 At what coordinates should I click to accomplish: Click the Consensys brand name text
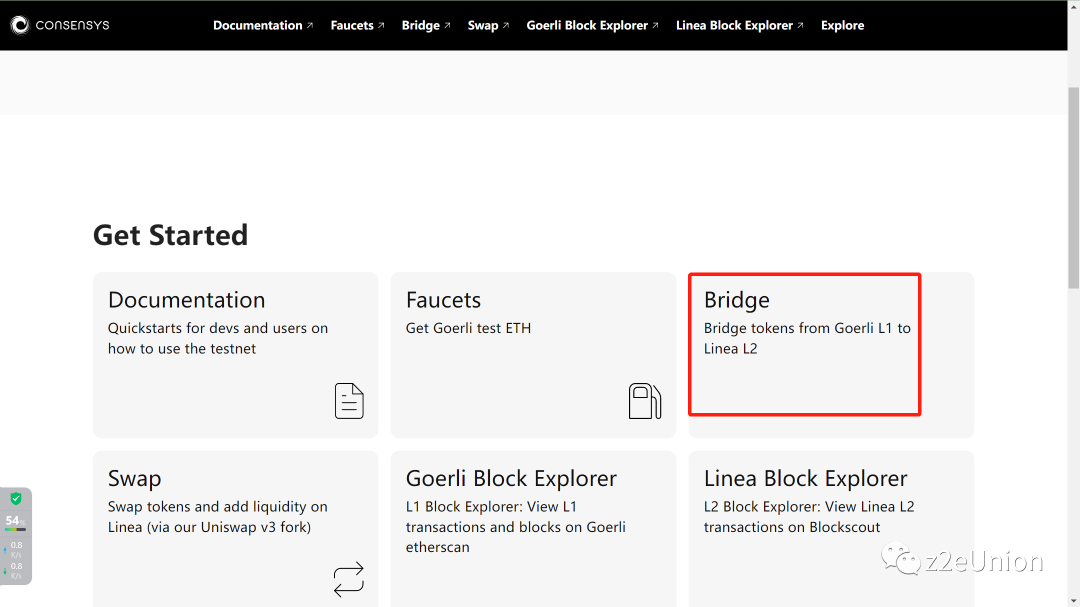click(72, 25)
